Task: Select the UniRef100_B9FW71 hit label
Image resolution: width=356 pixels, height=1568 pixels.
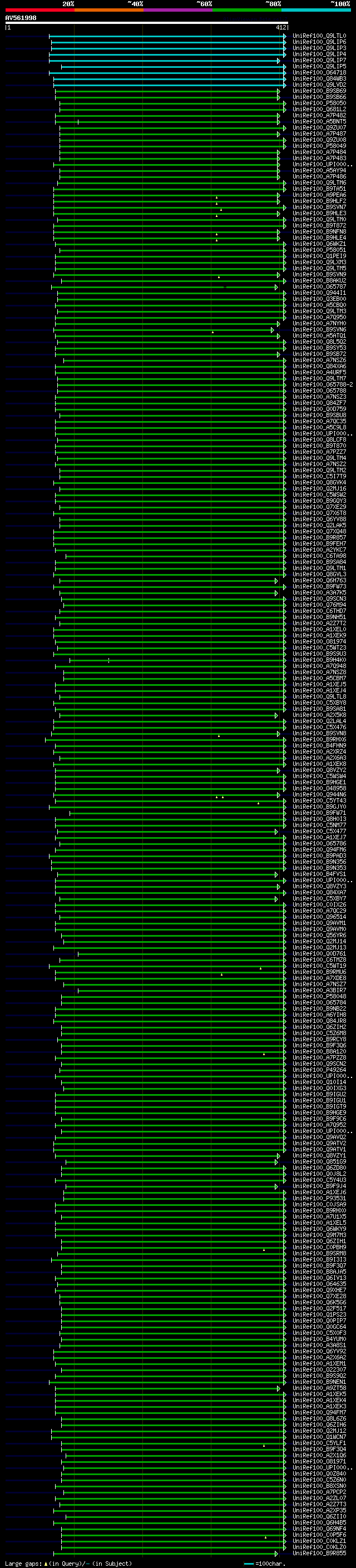Action: pos(319,813)
